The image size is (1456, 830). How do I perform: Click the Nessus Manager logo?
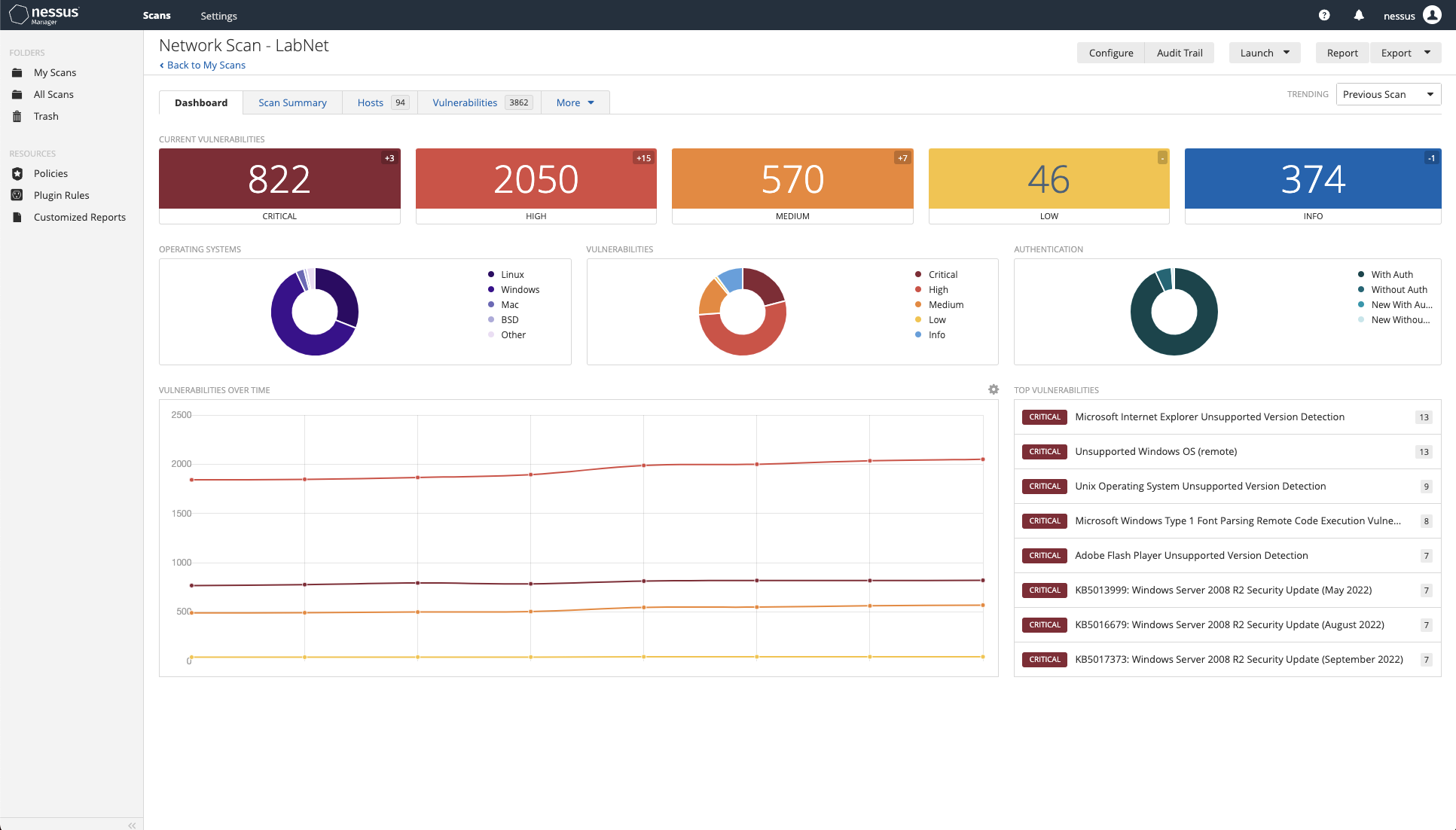pos(44,15)
